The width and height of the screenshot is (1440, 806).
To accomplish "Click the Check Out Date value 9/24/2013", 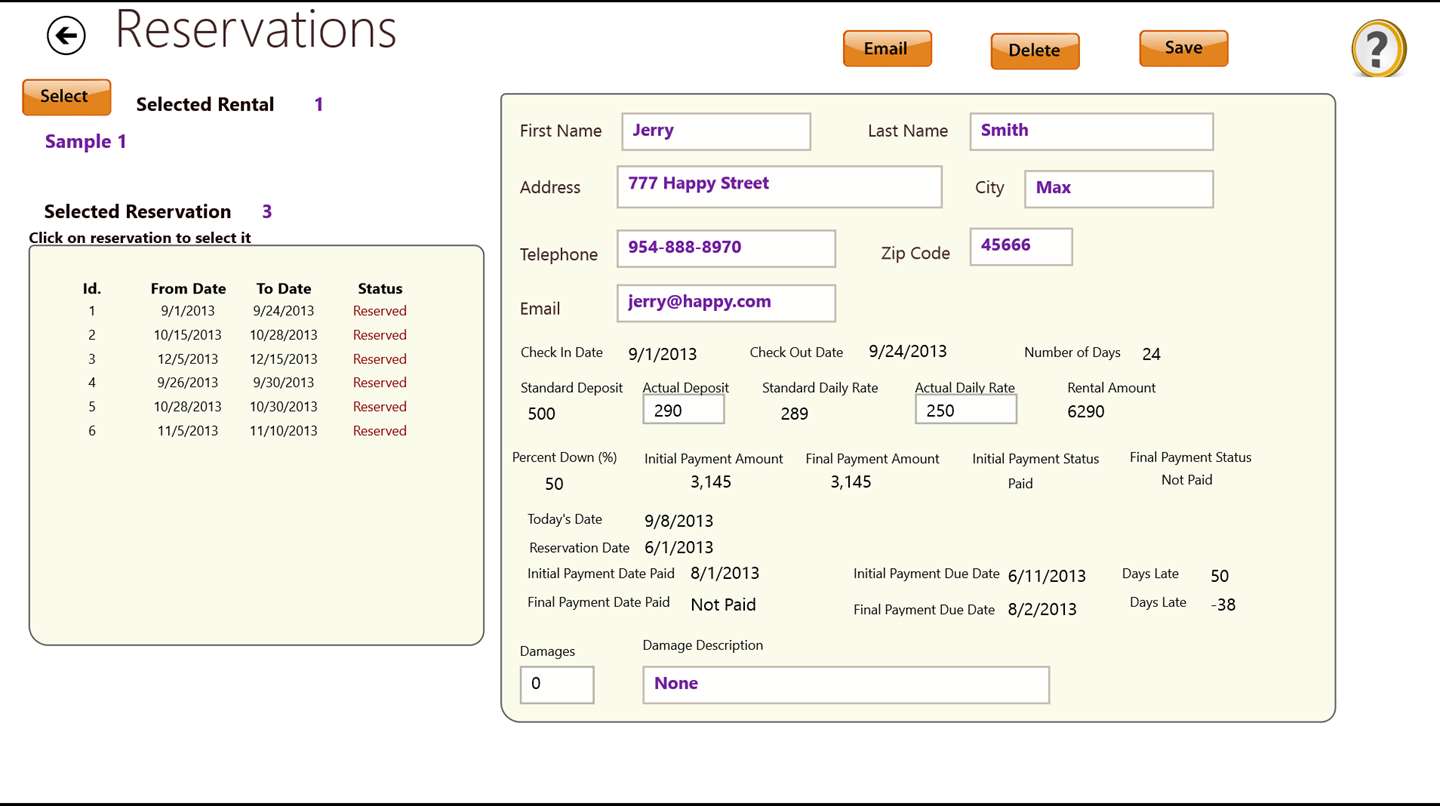I will coord(907,351).
